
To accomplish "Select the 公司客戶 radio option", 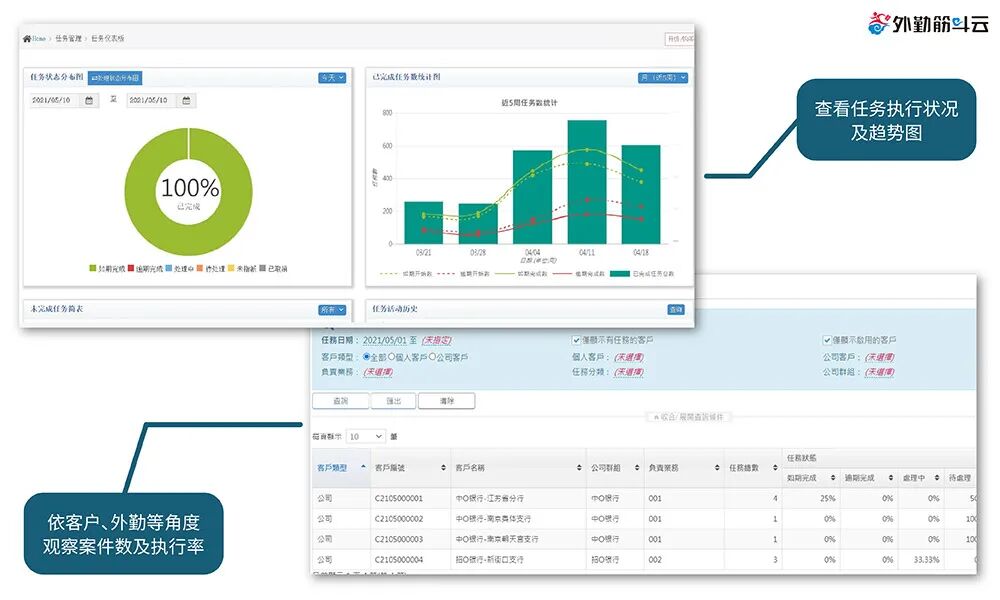I will 432,357.
